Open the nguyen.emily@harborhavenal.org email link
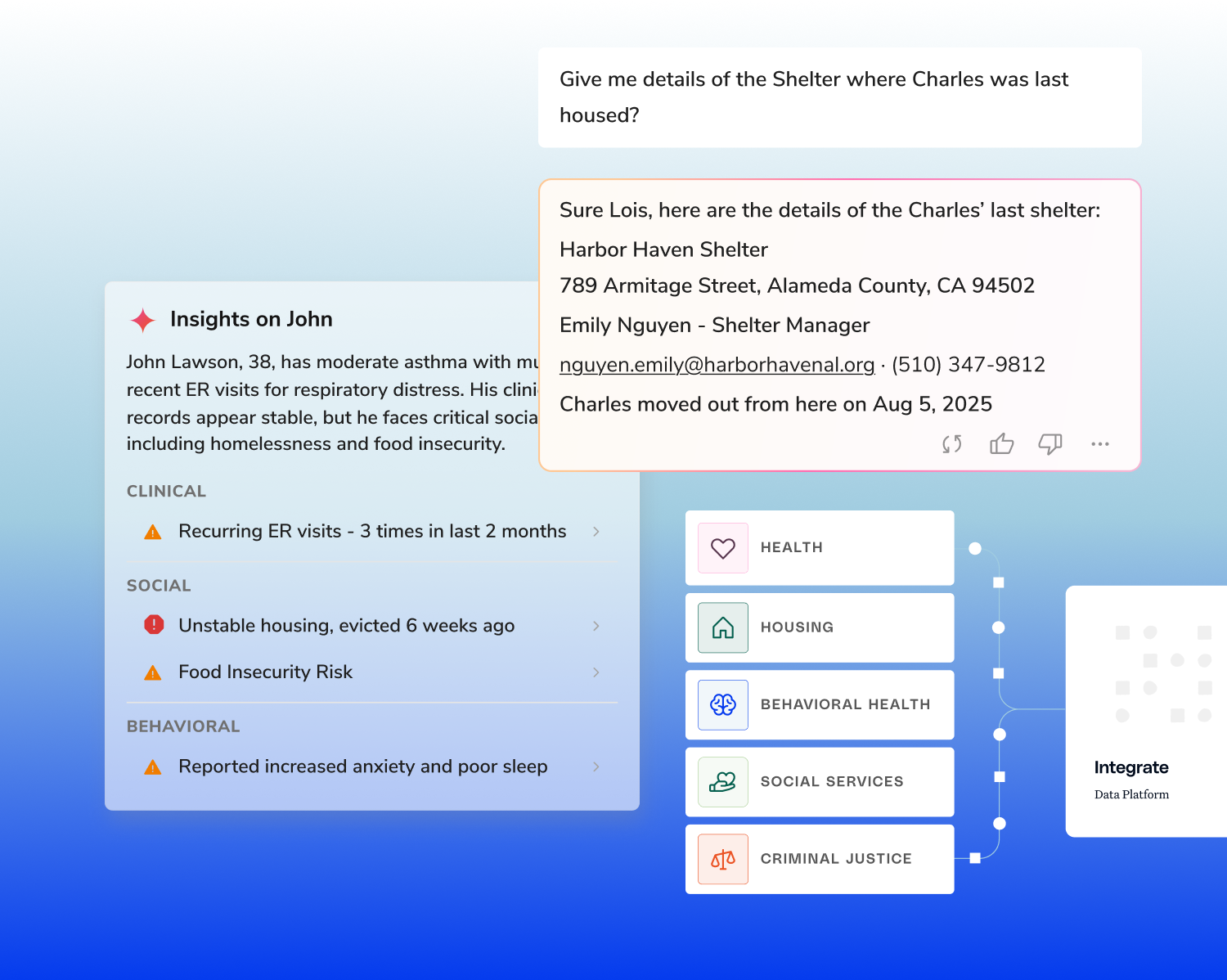Screen dimensions: 1227x980 tap(717, 365)
